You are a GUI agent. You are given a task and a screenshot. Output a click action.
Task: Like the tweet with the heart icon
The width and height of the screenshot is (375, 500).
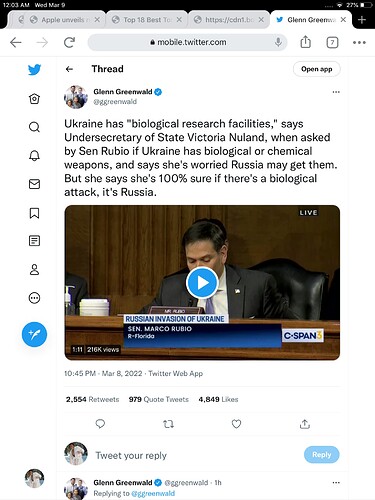tap(236, 424)
